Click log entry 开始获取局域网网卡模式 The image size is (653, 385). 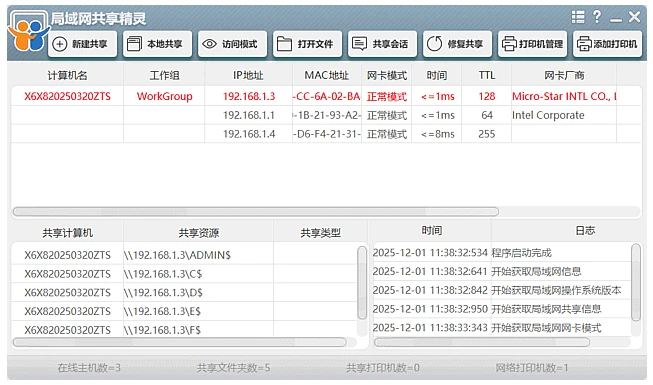point(546,328)
